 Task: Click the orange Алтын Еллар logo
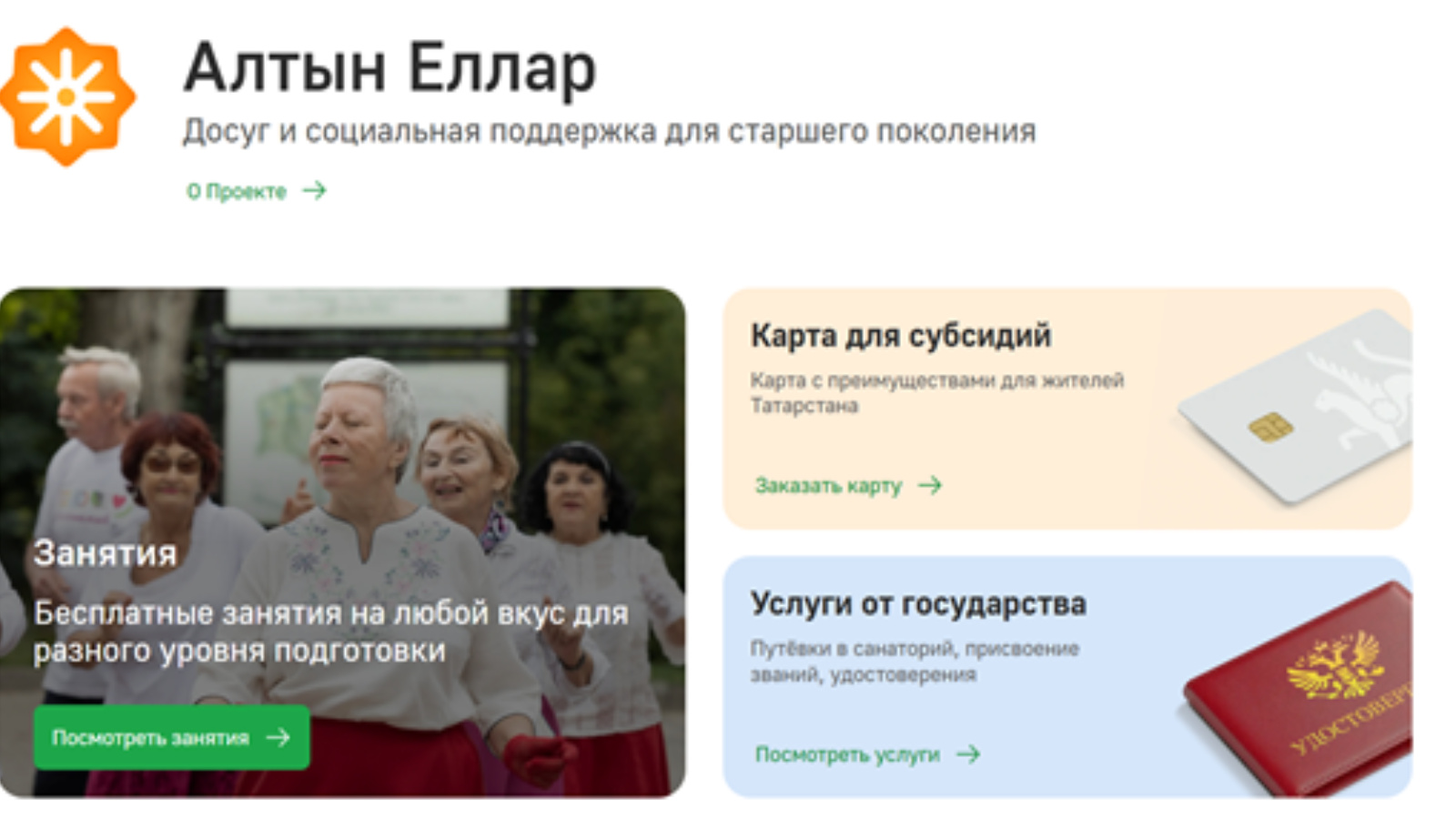67,96
